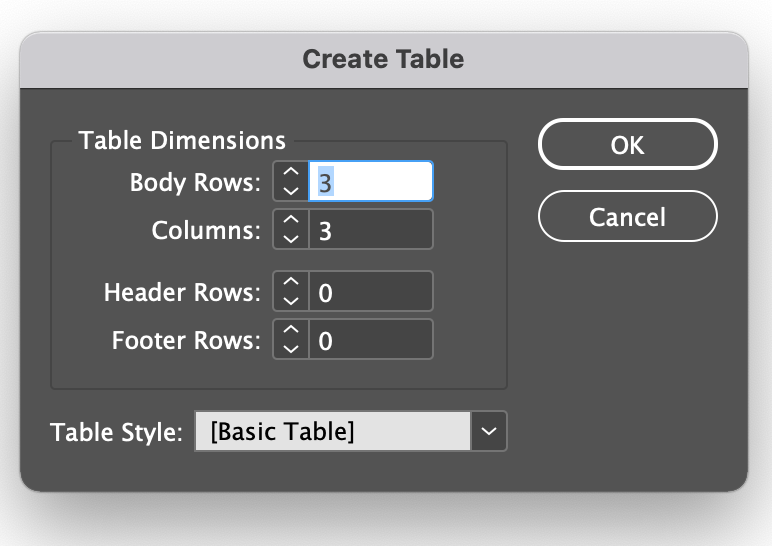Click the "Body Rows:" label

(195, 183)
